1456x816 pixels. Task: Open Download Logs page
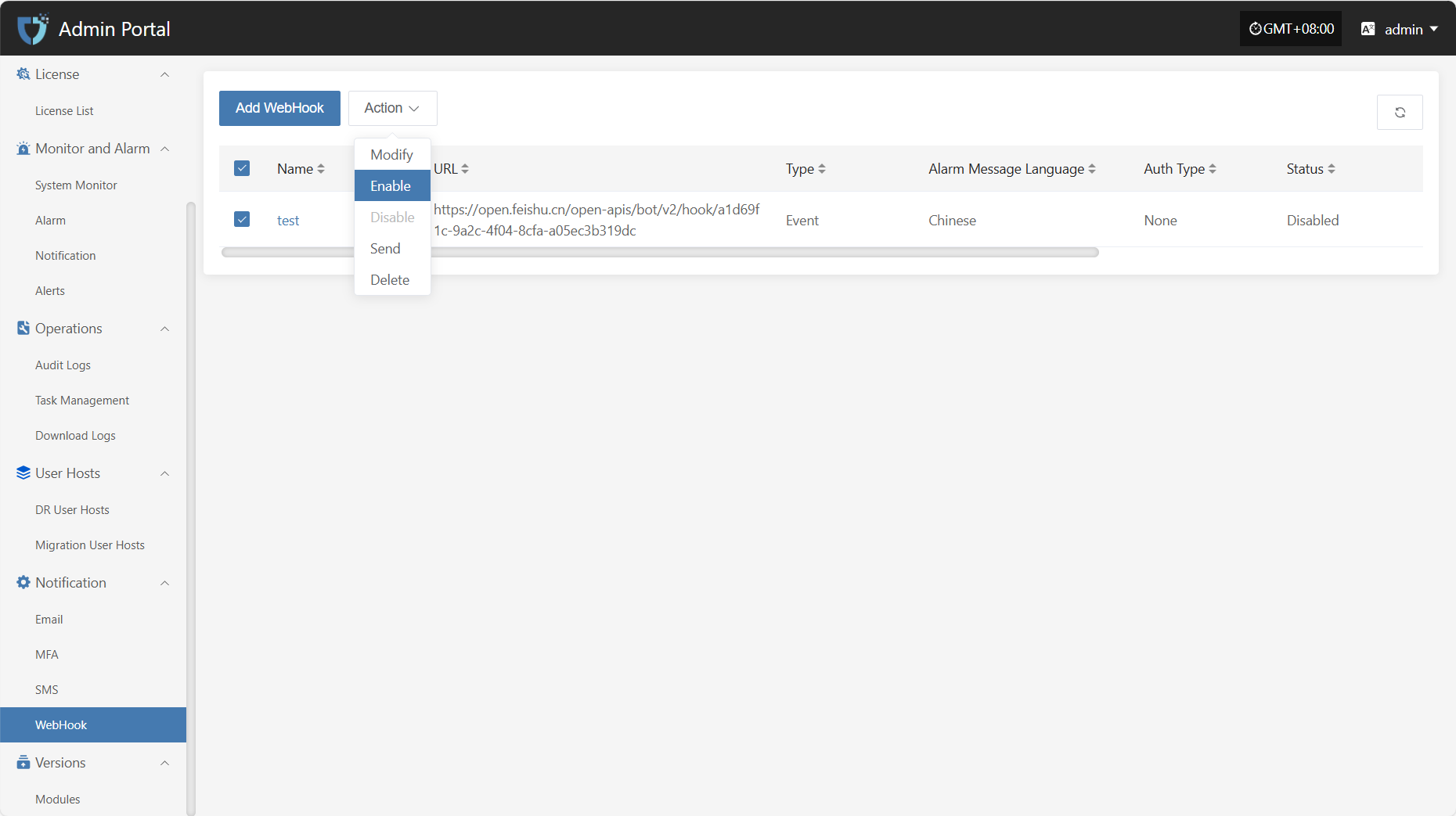(x=75, y=436)
